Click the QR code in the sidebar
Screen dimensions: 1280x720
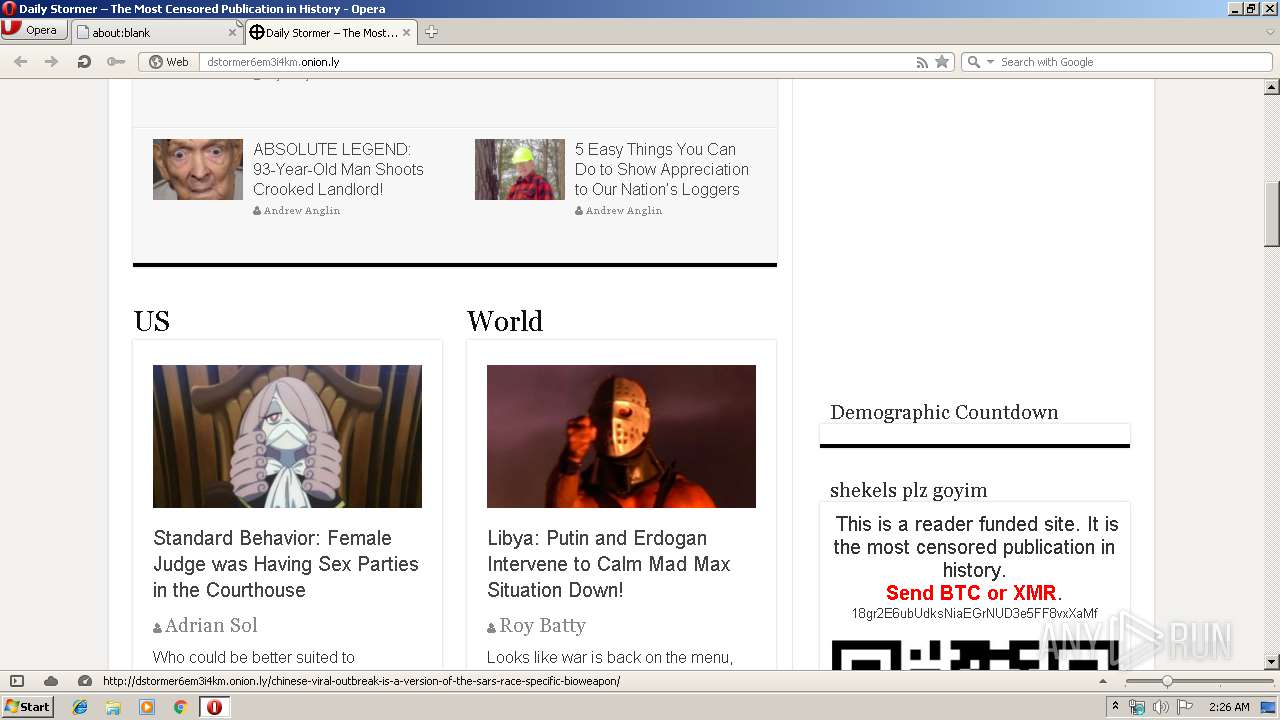(x=975, y=654)
